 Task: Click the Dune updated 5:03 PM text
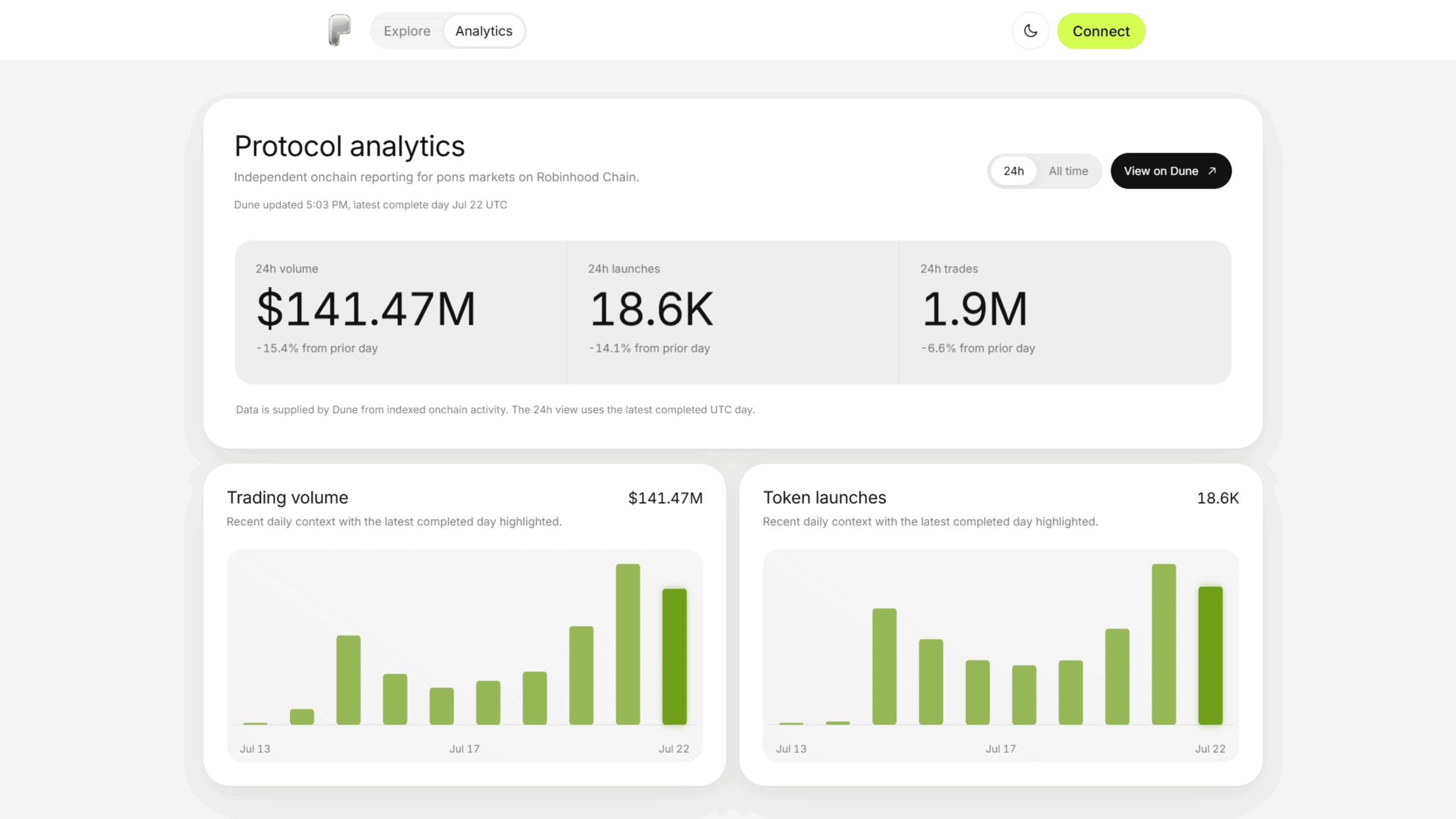[x=370, y=205]
